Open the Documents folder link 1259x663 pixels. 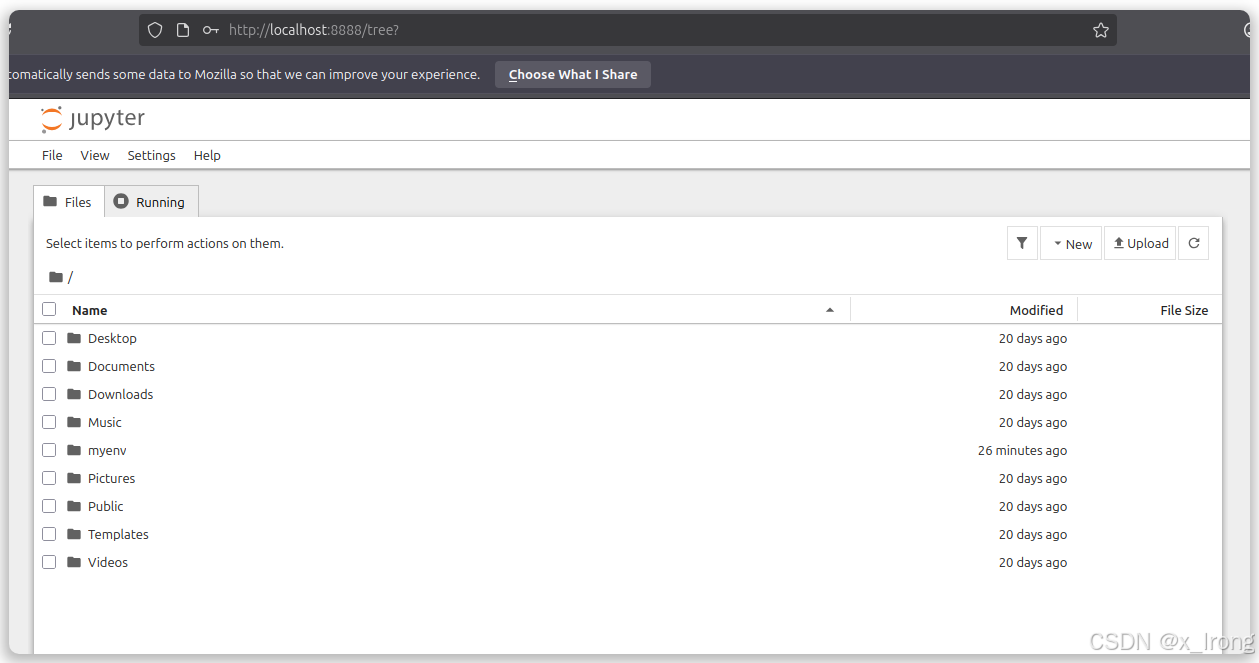coord(121,366)
